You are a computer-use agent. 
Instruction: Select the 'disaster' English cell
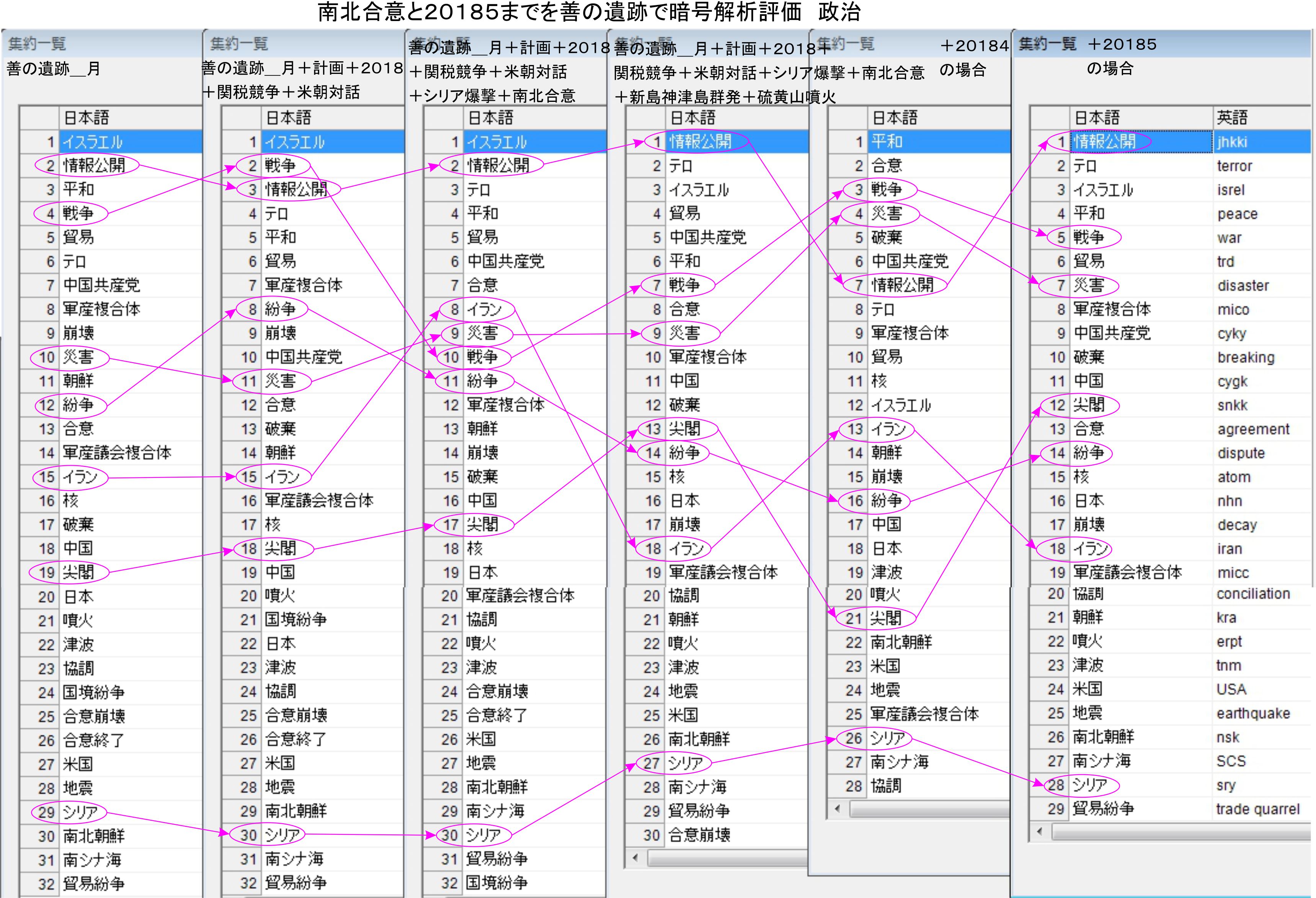(x=1243, y=286)
